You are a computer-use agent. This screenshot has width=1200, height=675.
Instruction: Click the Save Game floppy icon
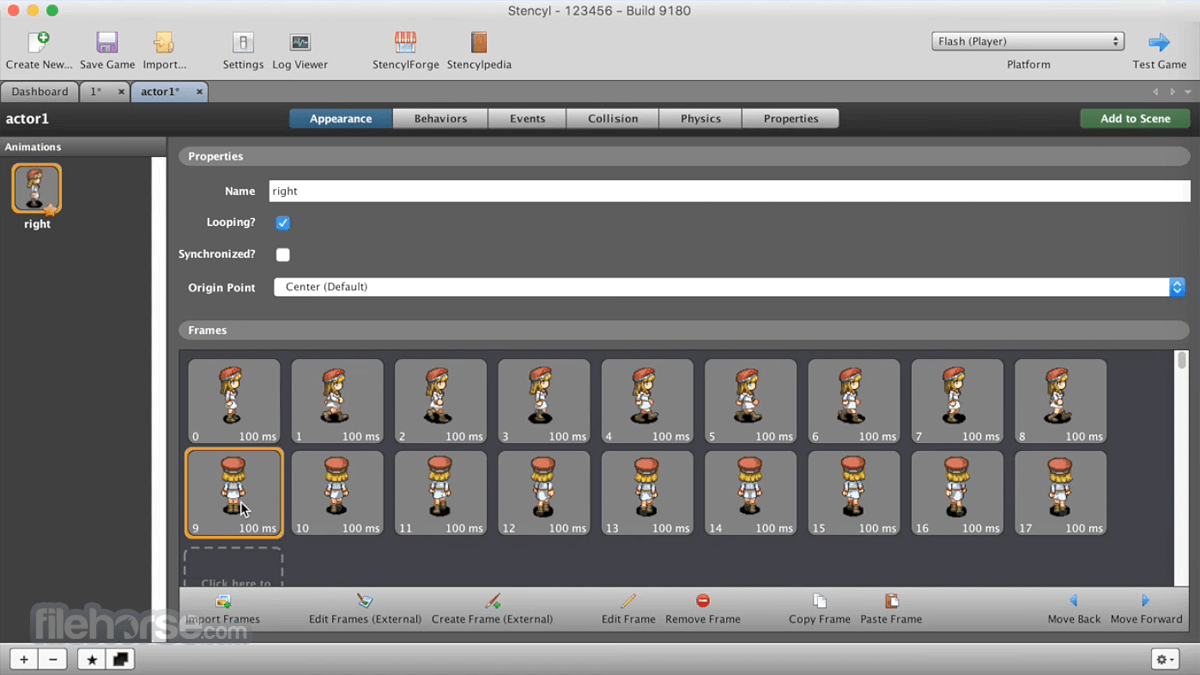pyautogui.click(x=107, y=42)
